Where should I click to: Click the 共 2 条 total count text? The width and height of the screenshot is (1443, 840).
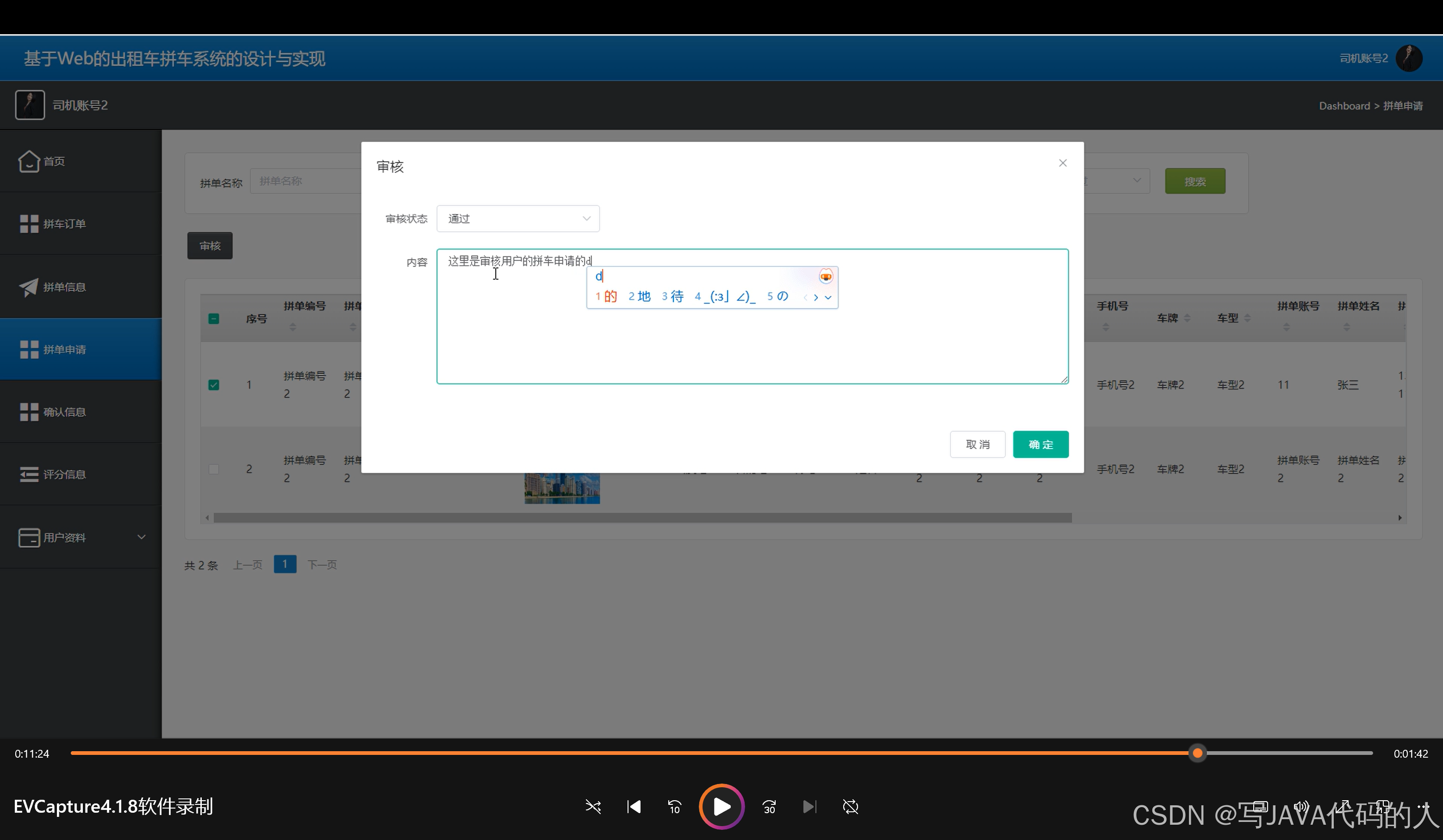pyautogui.click(x=201, y=565)
